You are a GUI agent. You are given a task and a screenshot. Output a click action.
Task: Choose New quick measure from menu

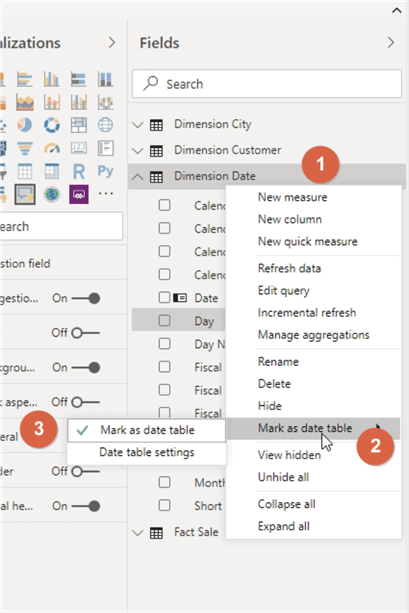click(x=307, y=242)
